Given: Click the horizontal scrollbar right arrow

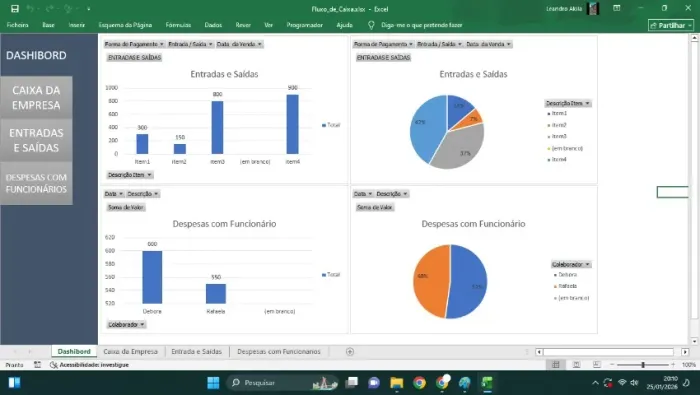Looking at the screenshot, I should pyautogui.click(x=685, y=352).
